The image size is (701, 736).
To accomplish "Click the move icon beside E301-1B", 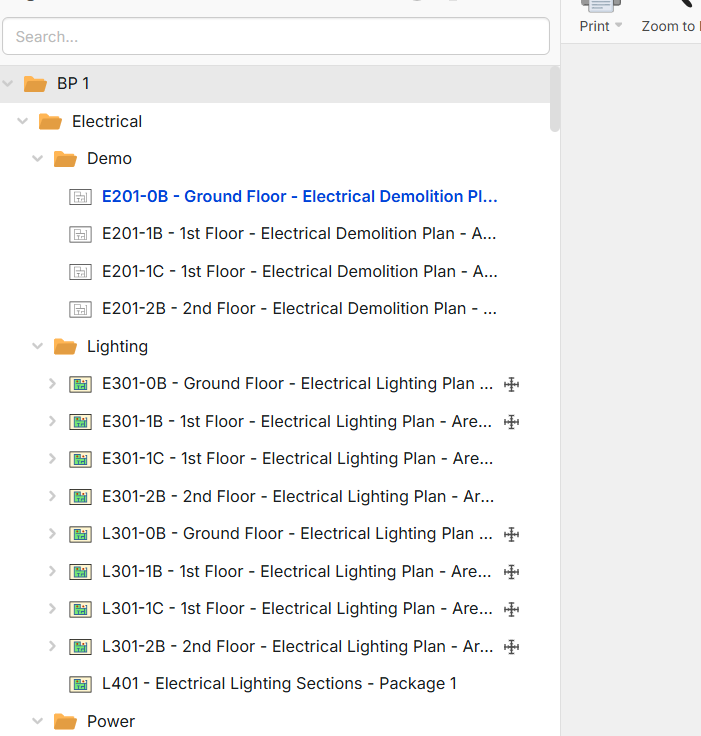I will 511,422.
